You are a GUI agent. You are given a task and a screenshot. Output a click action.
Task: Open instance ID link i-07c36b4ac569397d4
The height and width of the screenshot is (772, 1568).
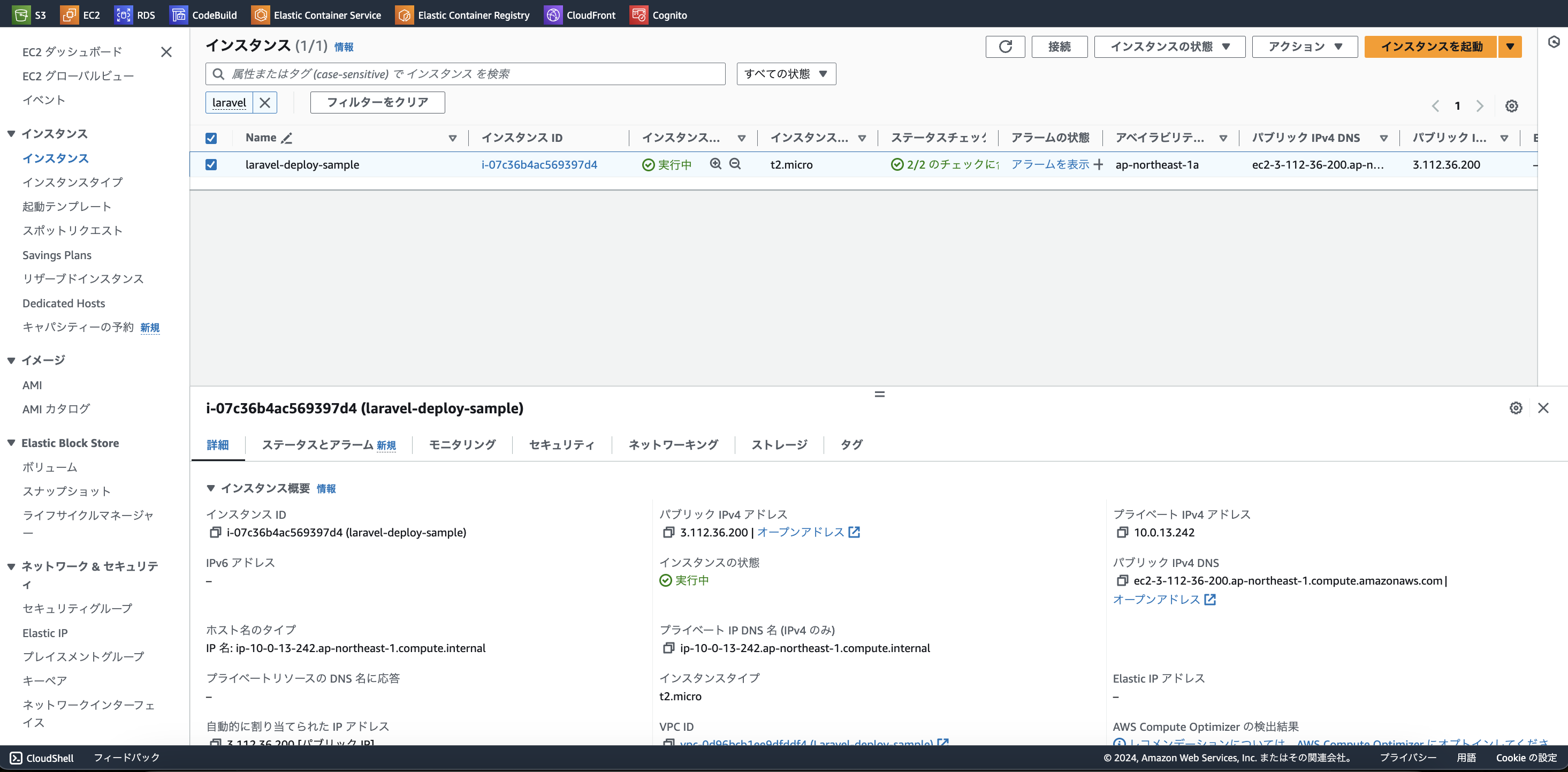(539, 164)
